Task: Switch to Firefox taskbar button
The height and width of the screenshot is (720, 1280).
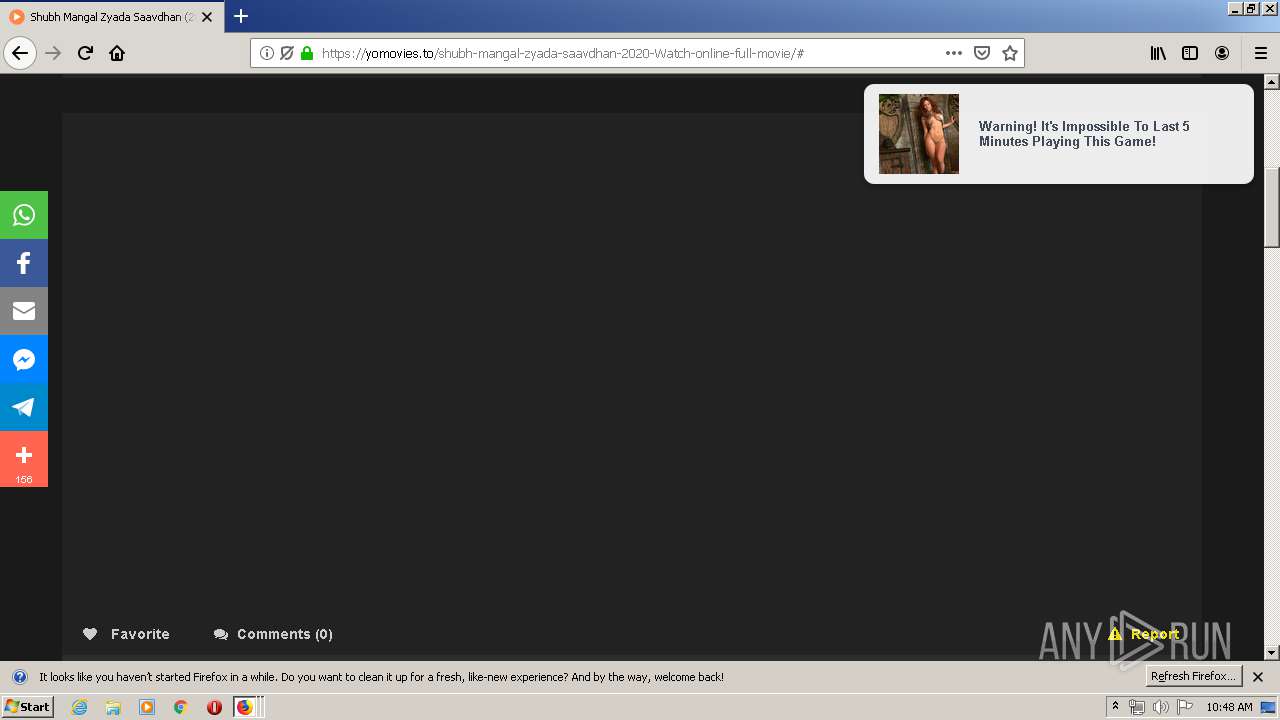Action: pos(246,707)
